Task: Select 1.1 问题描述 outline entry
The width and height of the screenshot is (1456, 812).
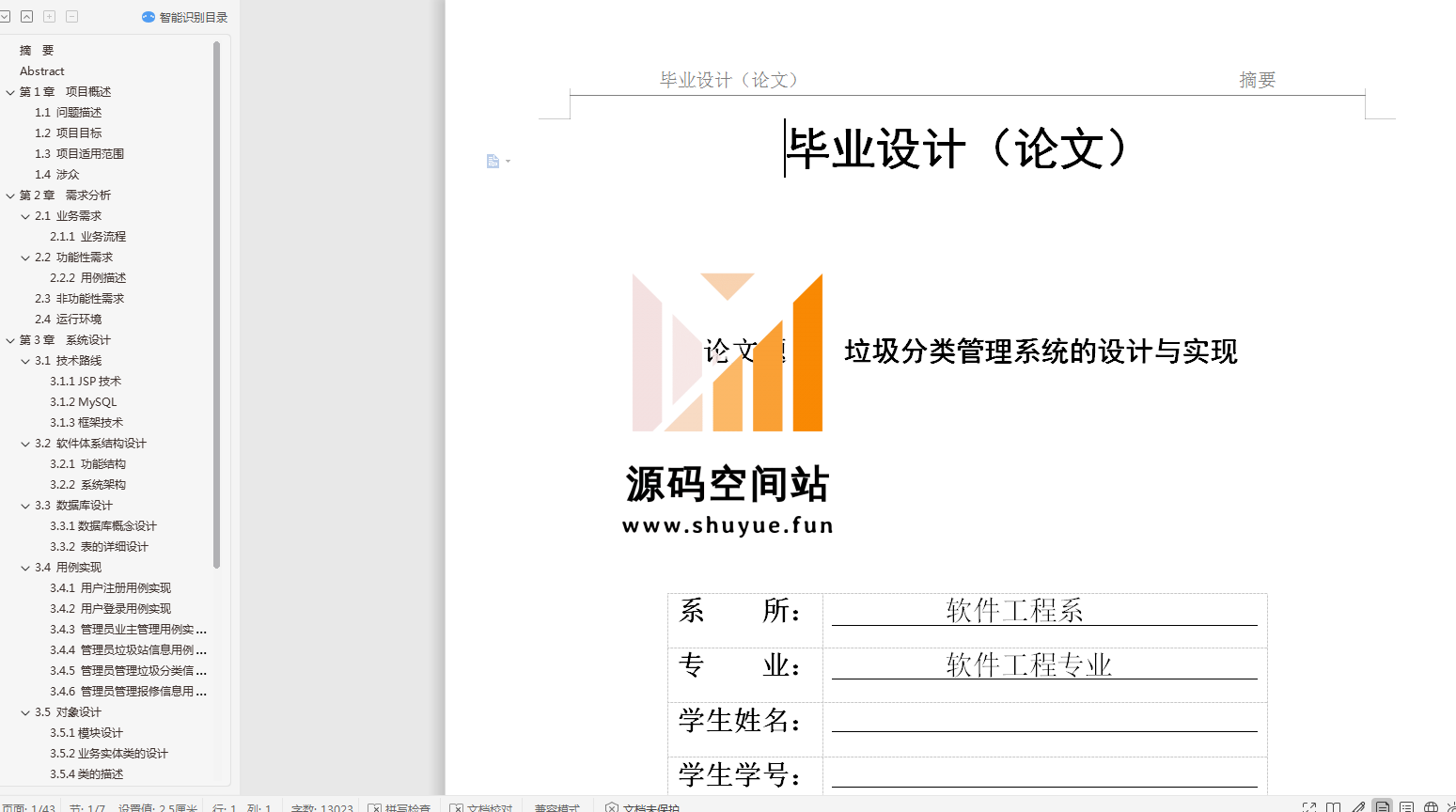Action: pyautogui.click(x=69, y=113)
